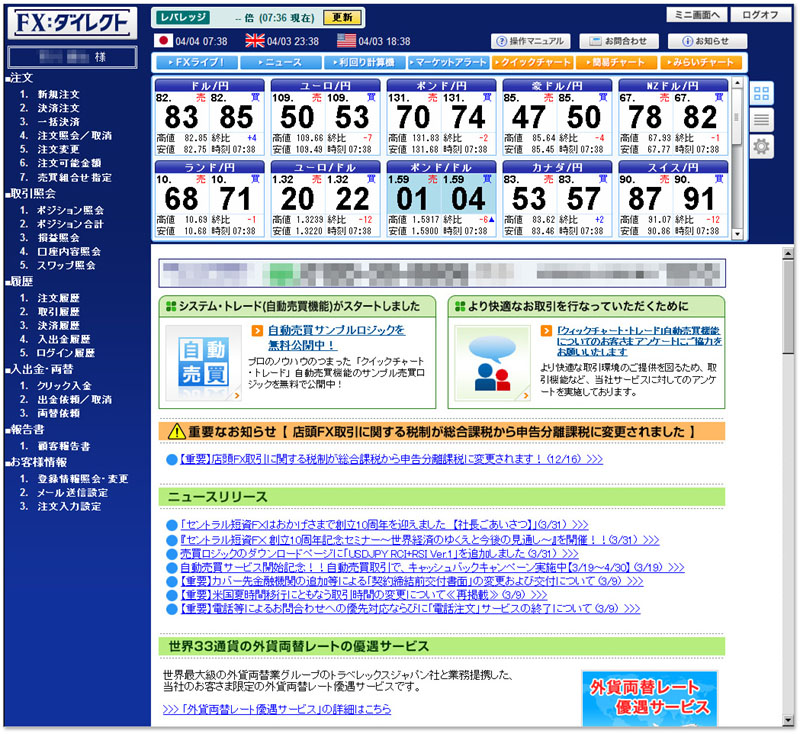Click main content scrollbar thumb
The image size is (800, 734).
click(788, 307)
